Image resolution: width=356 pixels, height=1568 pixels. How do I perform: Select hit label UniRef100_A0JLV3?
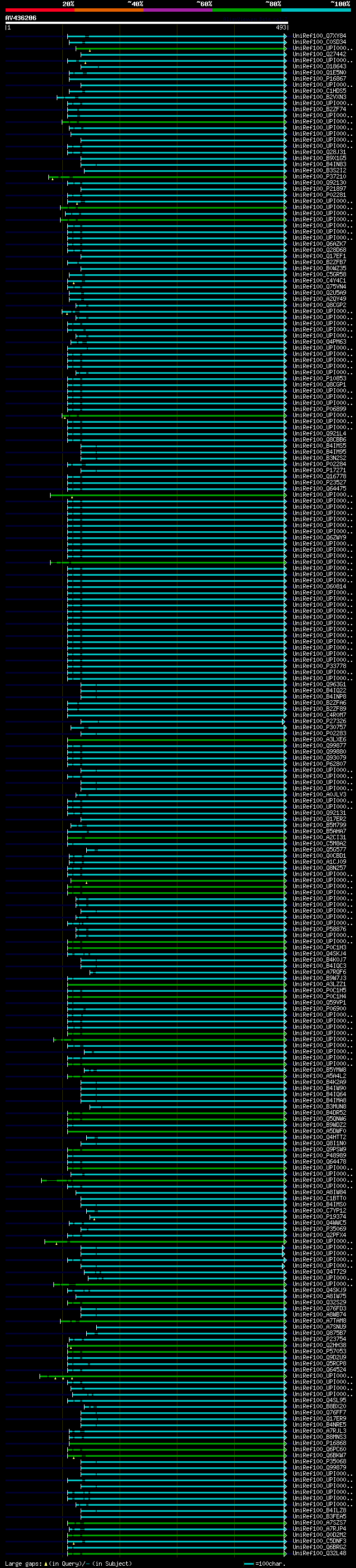[319, 794]
